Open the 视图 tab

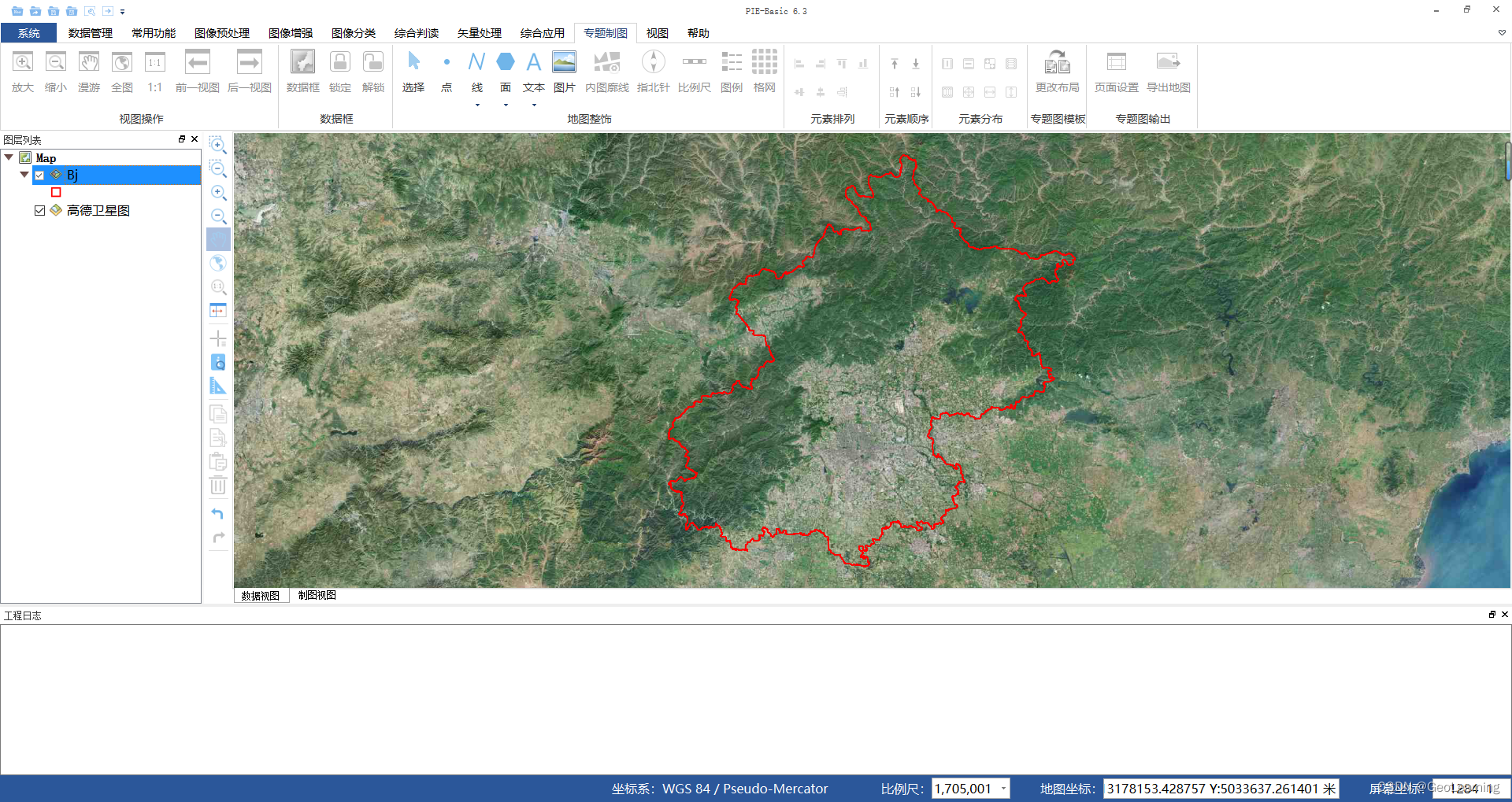(658, 33)
